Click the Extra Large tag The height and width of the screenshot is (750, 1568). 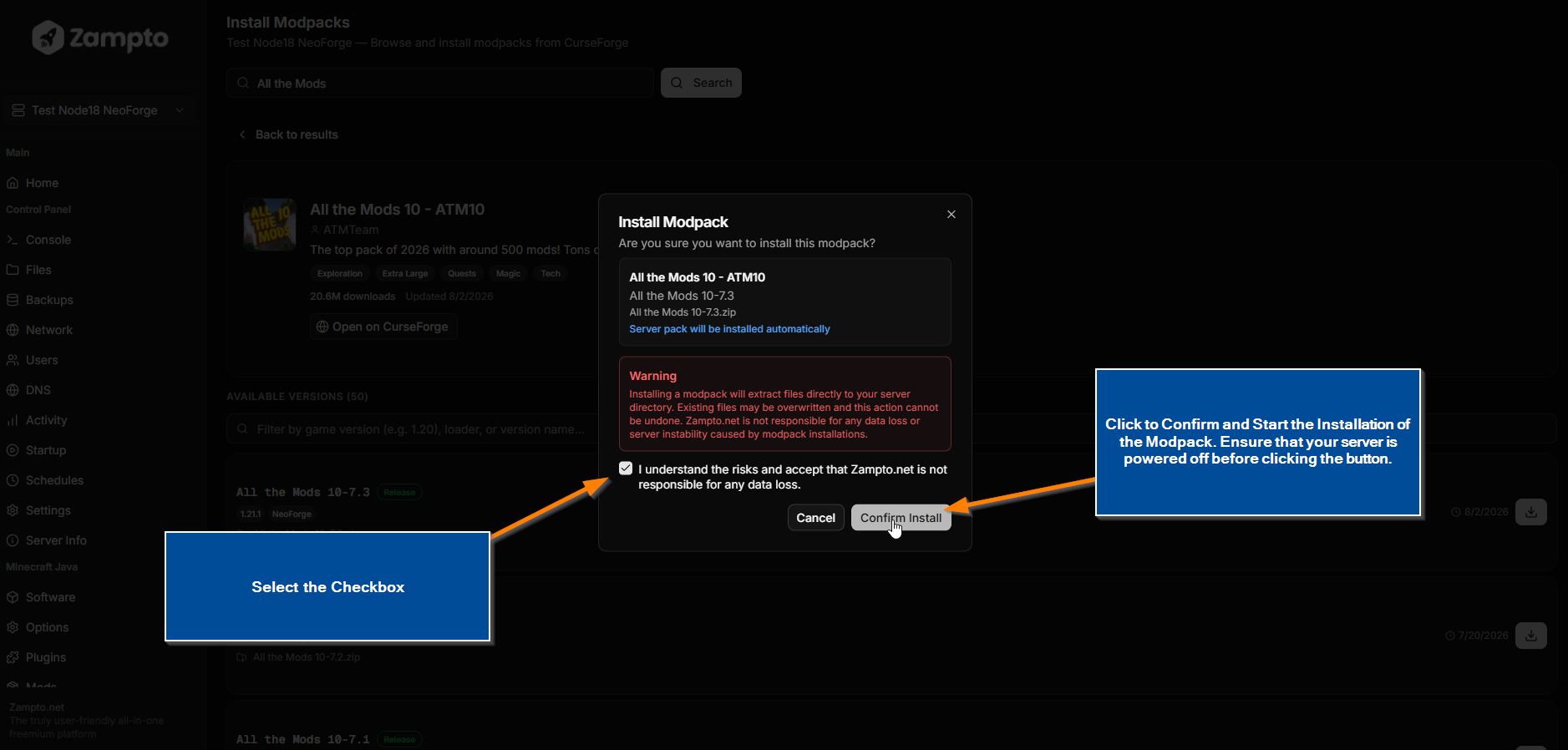(405, 273)
